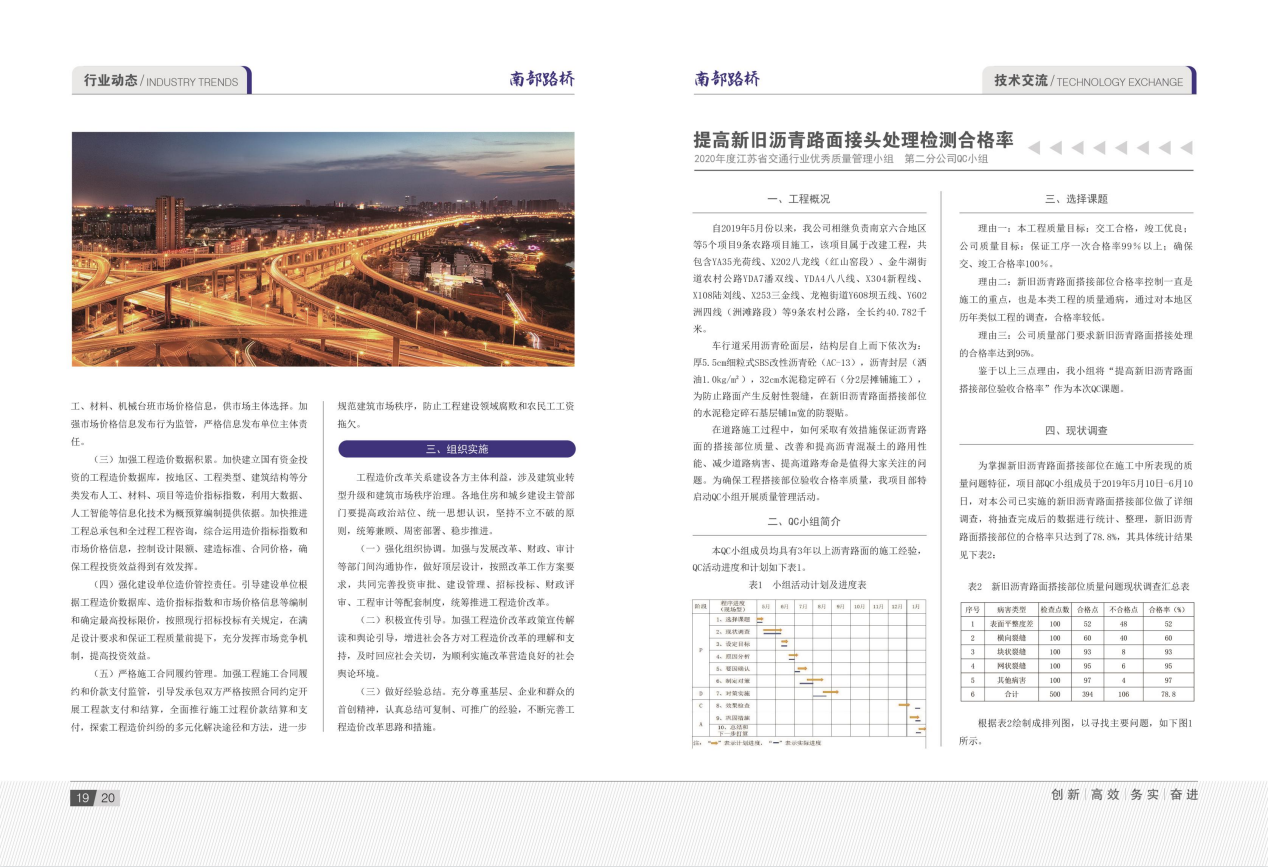The height and width of the screenshot is (867, 1268).
Task: Click the 南部路桥 logo on the left page
Action: click(x=541, y=79)
